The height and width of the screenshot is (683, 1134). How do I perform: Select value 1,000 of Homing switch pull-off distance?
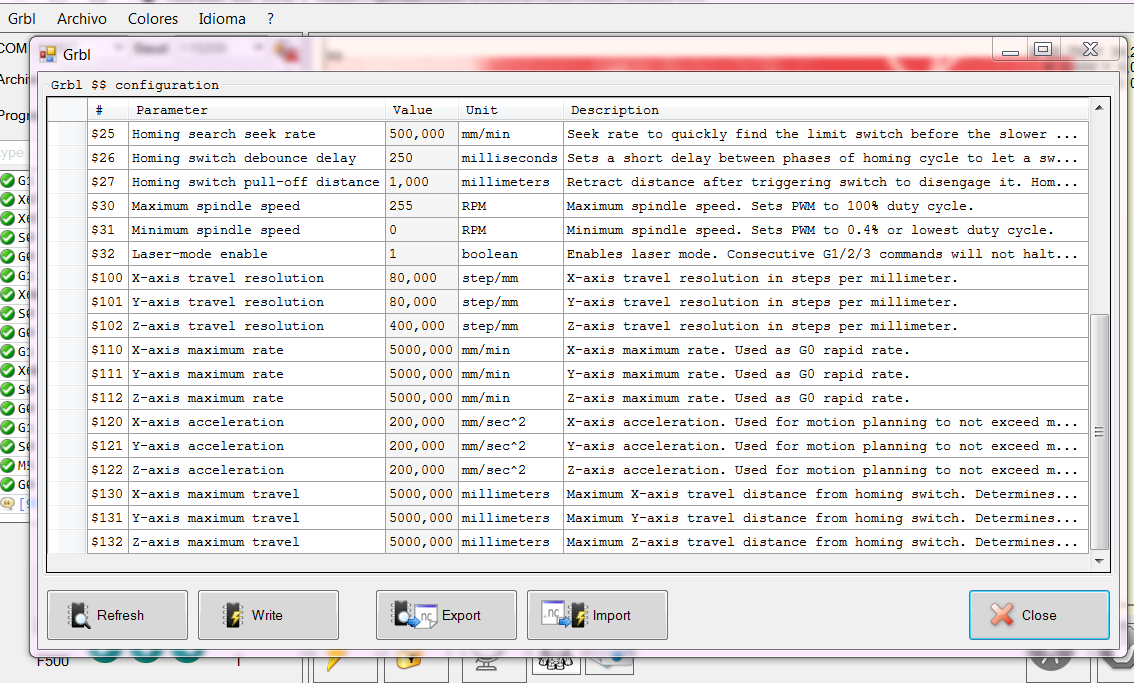pos(422,182)
